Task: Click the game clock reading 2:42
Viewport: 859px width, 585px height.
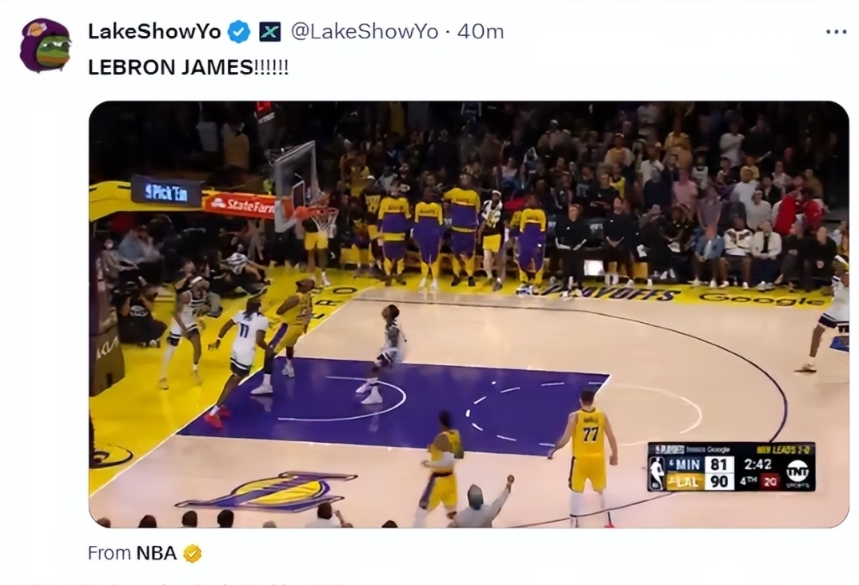Action: [758, 464]
